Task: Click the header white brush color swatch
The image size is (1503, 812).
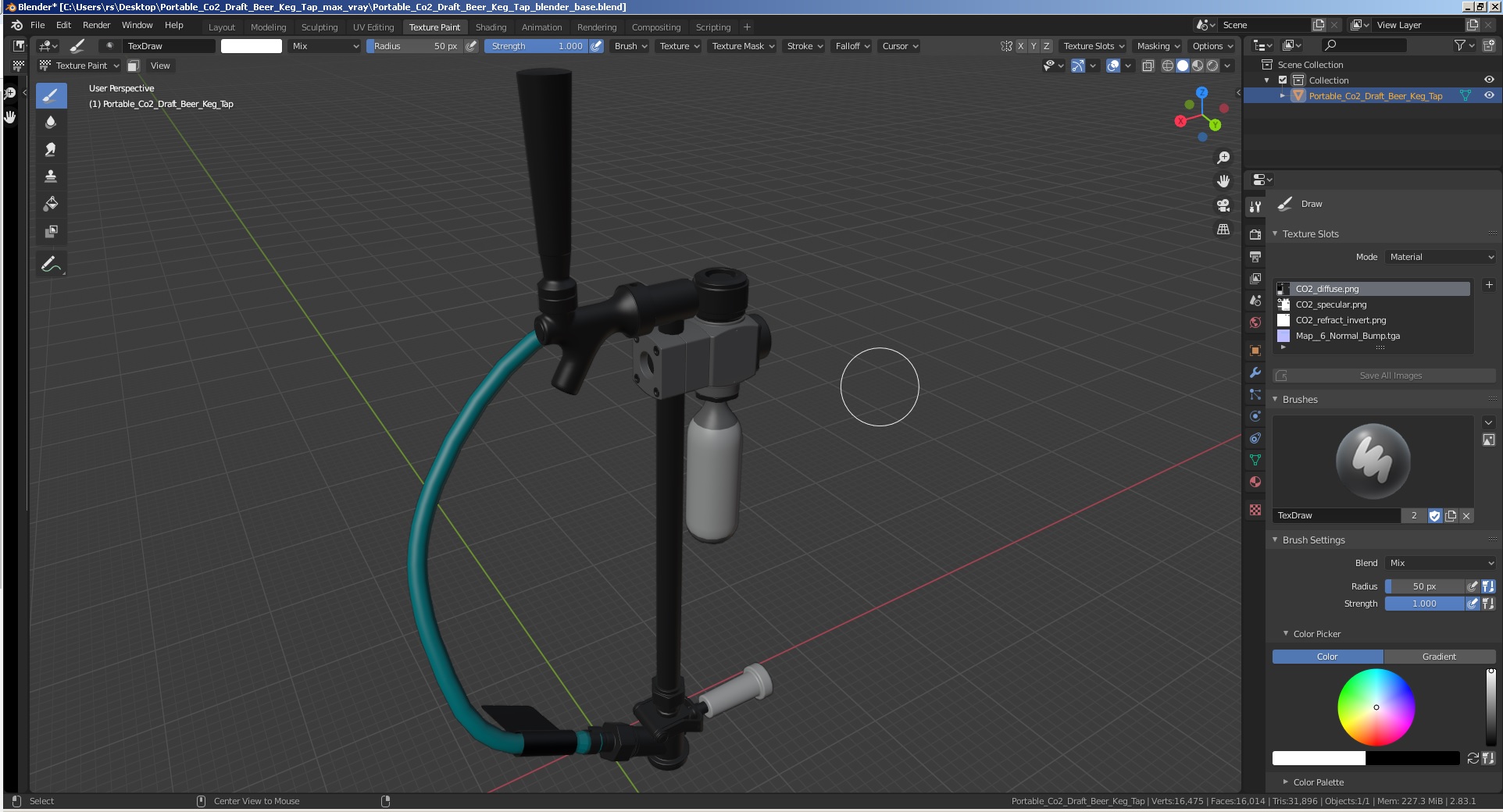Action: click(x=252, y=46)
